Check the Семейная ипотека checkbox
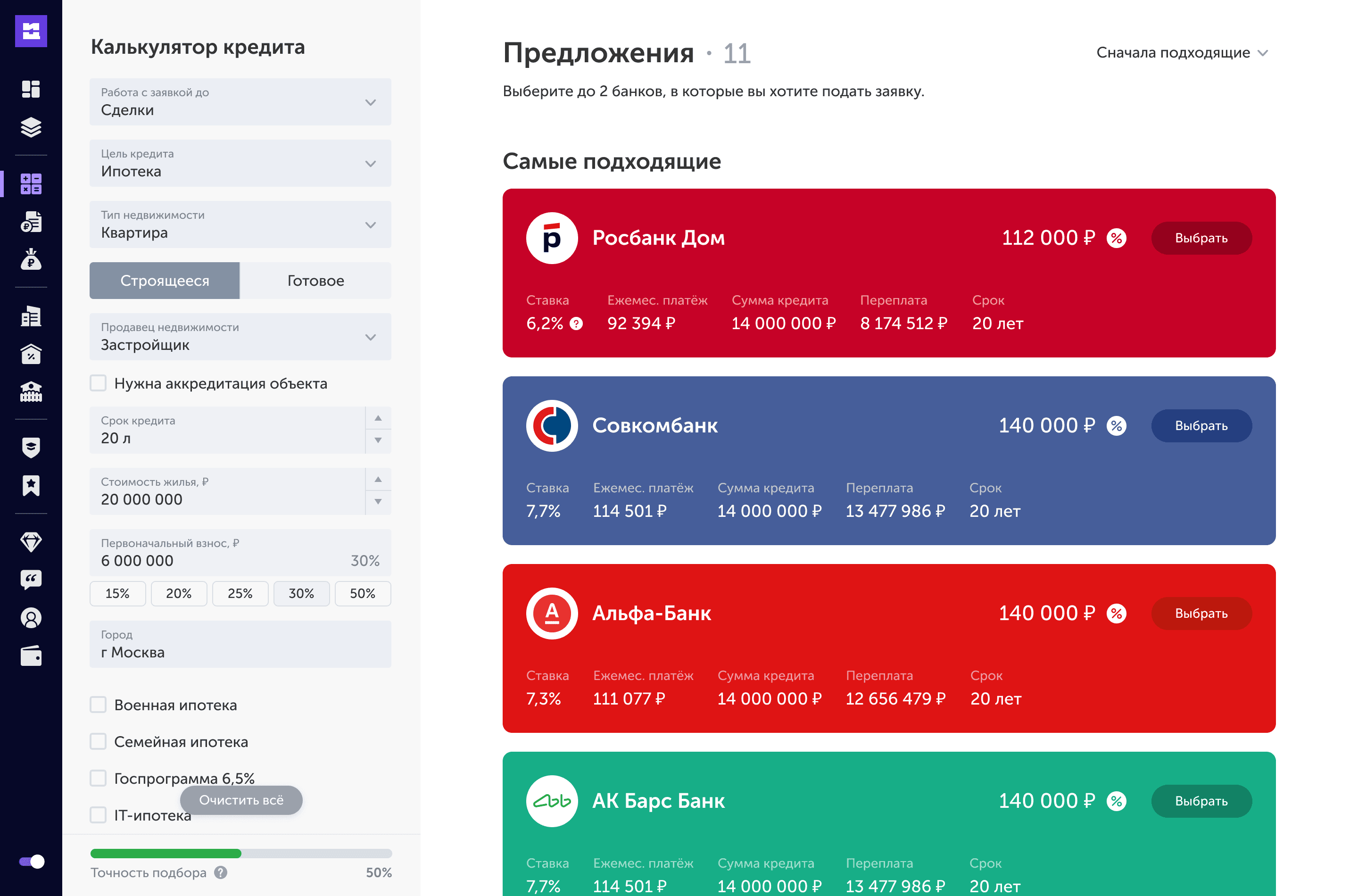This screenshot has height=896, width=1358. pyautogui.click(x=98, y=741)
